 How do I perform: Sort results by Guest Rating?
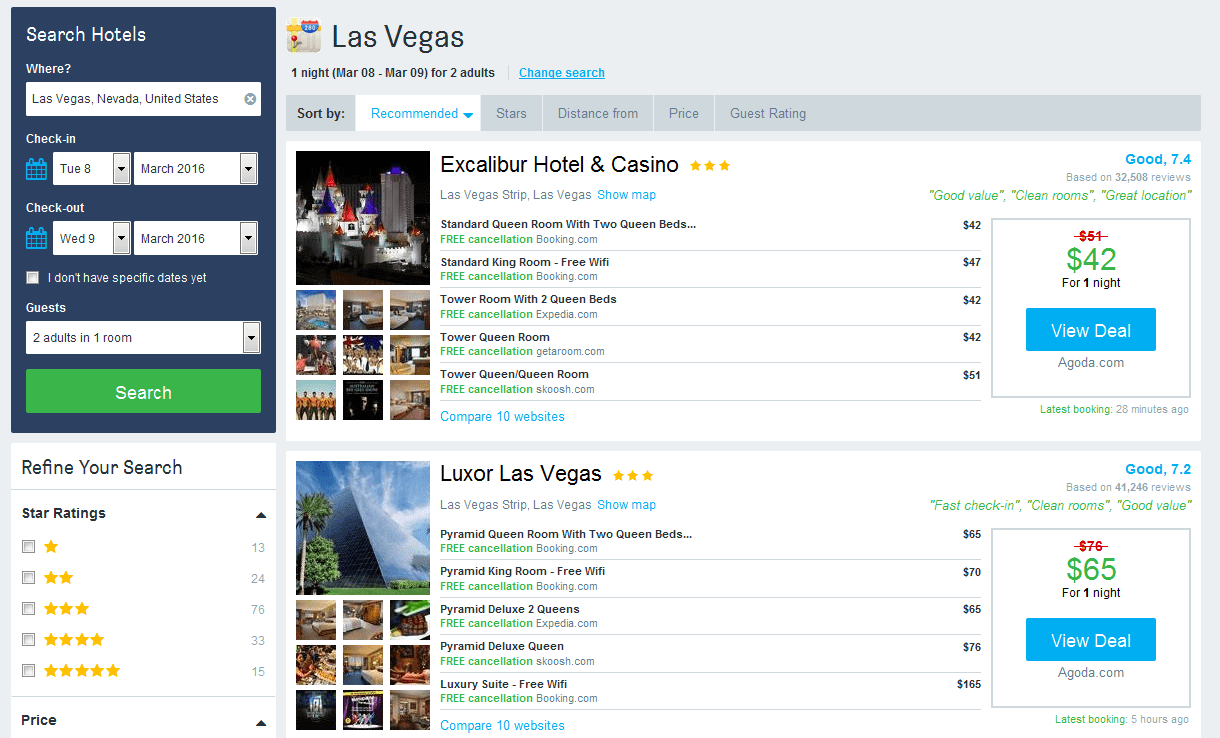[768, 114]
